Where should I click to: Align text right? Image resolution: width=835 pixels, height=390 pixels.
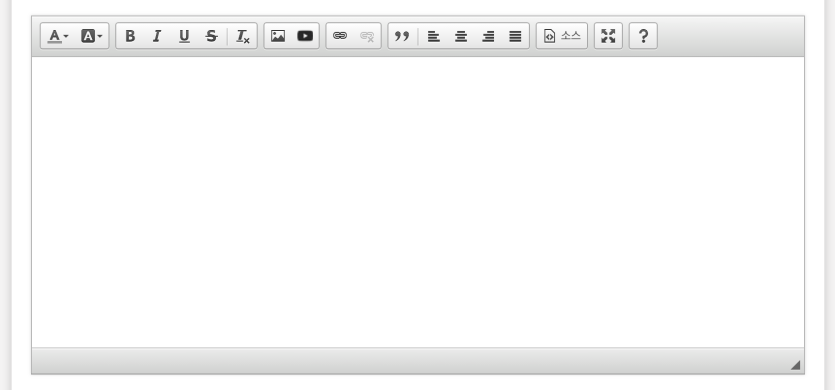[x=488, y=36]
